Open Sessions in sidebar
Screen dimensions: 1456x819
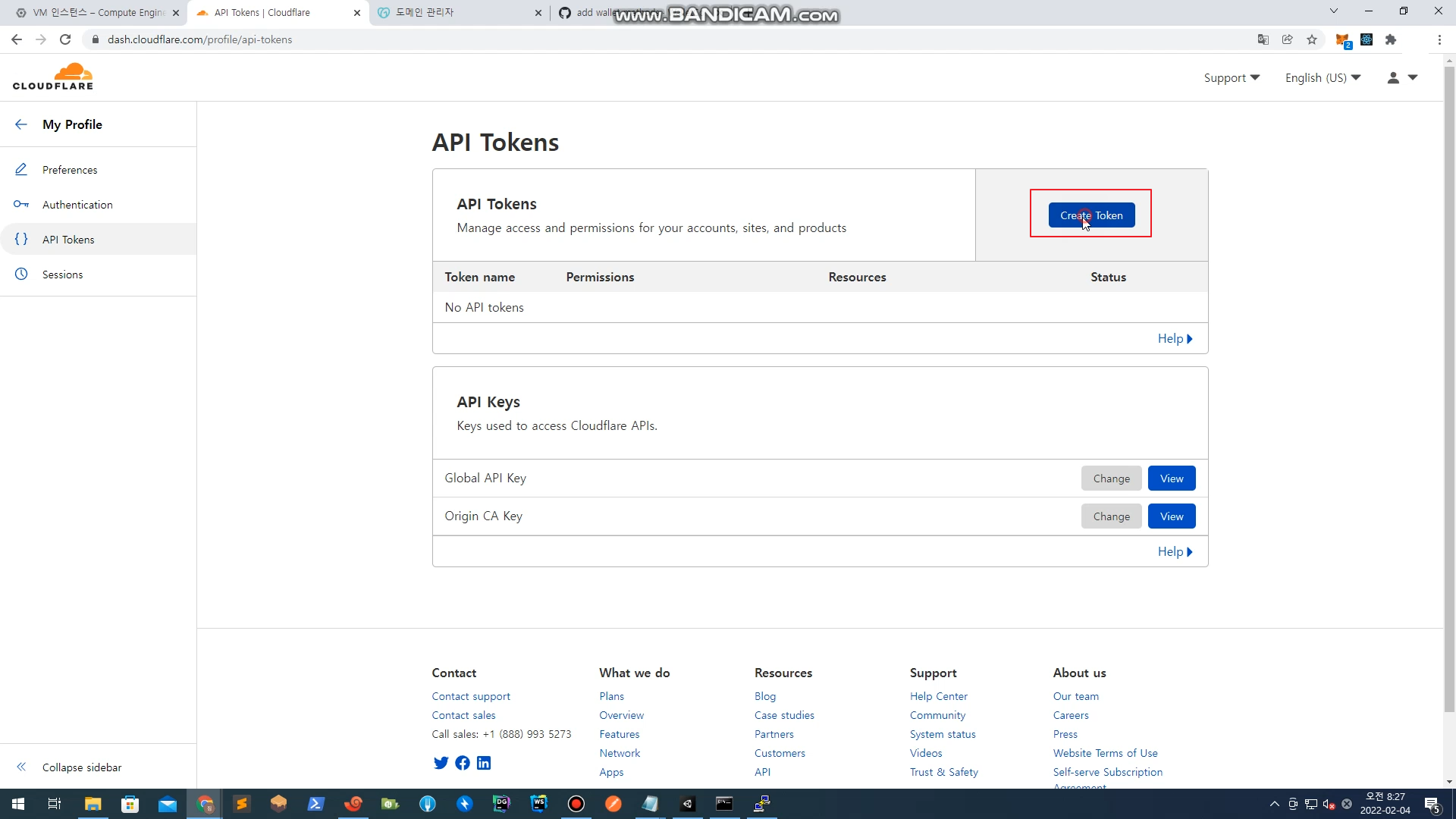click(x=62, y=275)
